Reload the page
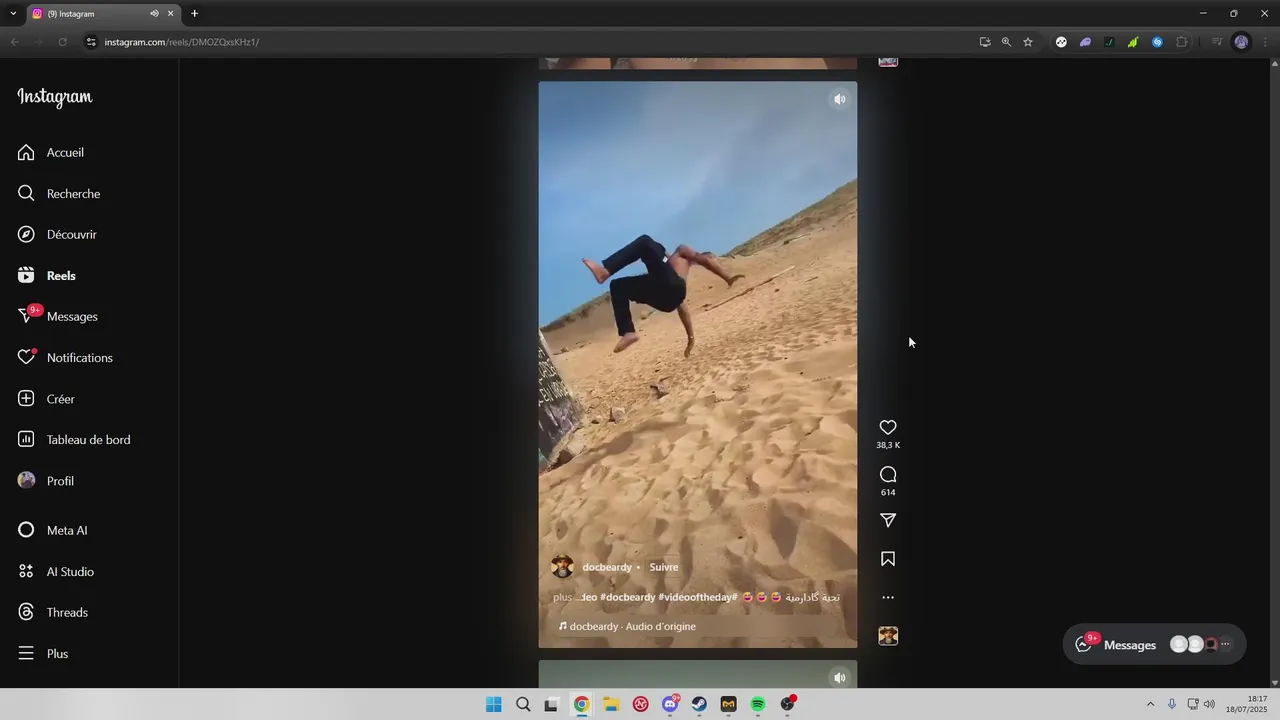The height and width of the screenshot is (720, 1280). pos(62,42)
